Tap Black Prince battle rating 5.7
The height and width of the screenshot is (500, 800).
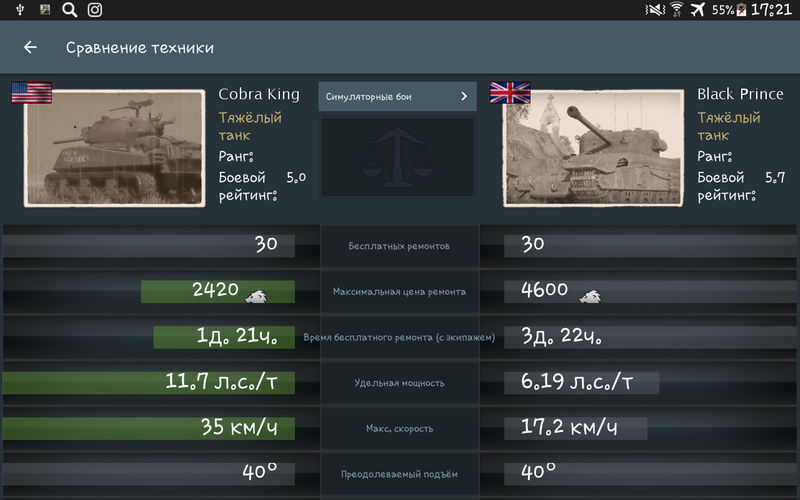(775, 177)
